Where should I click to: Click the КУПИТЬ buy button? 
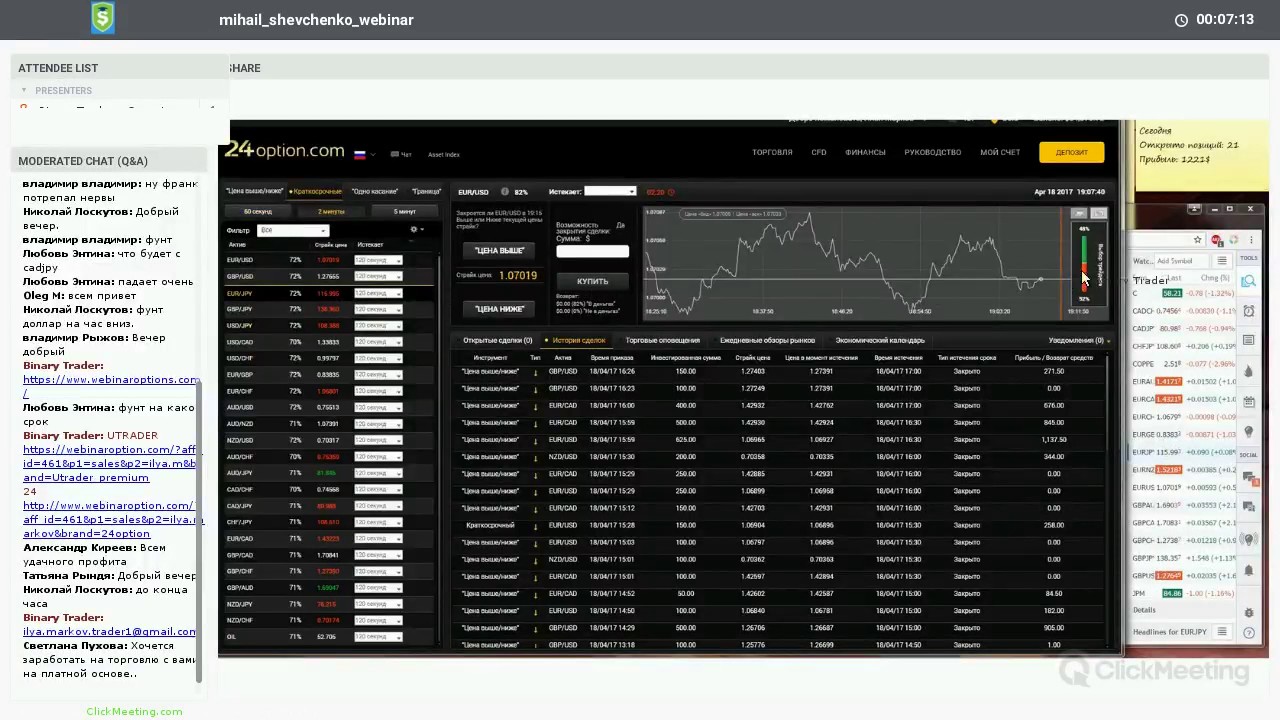click(592, 281)
